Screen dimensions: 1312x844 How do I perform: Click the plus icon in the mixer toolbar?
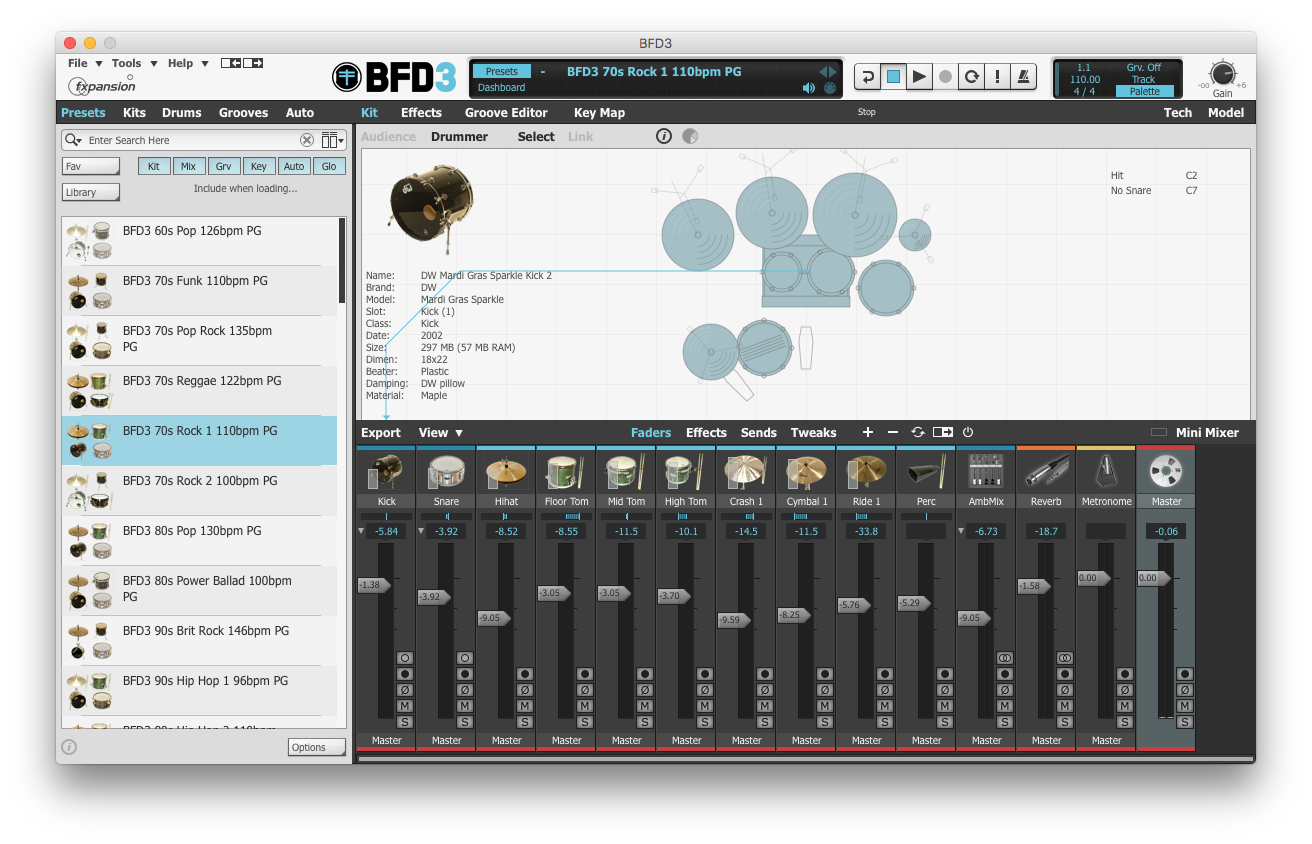867,432
